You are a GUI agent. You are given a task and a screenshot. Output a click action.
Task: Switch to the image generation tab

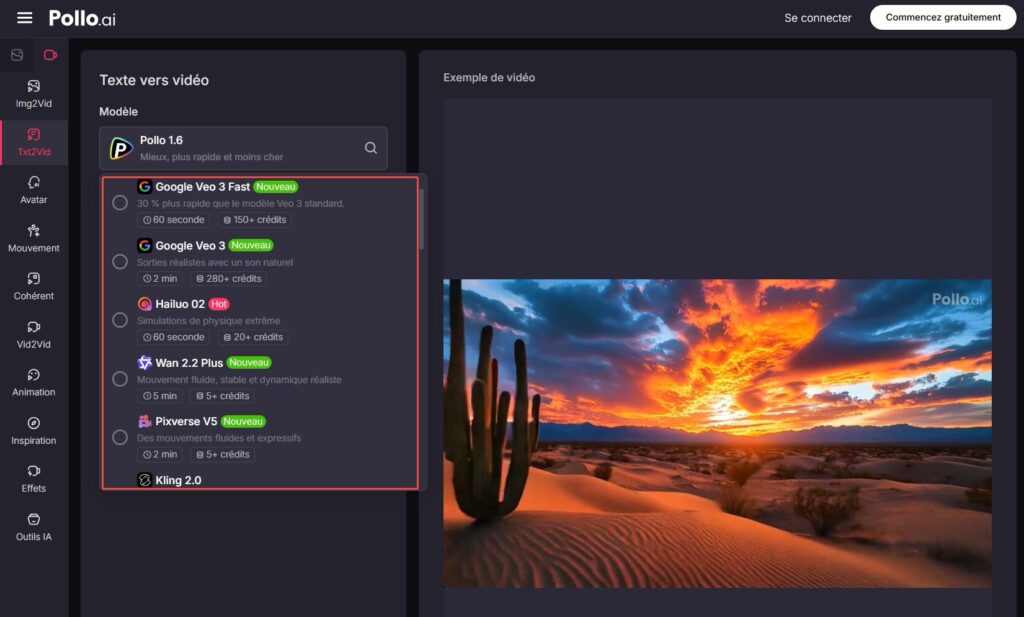[16, 55]
